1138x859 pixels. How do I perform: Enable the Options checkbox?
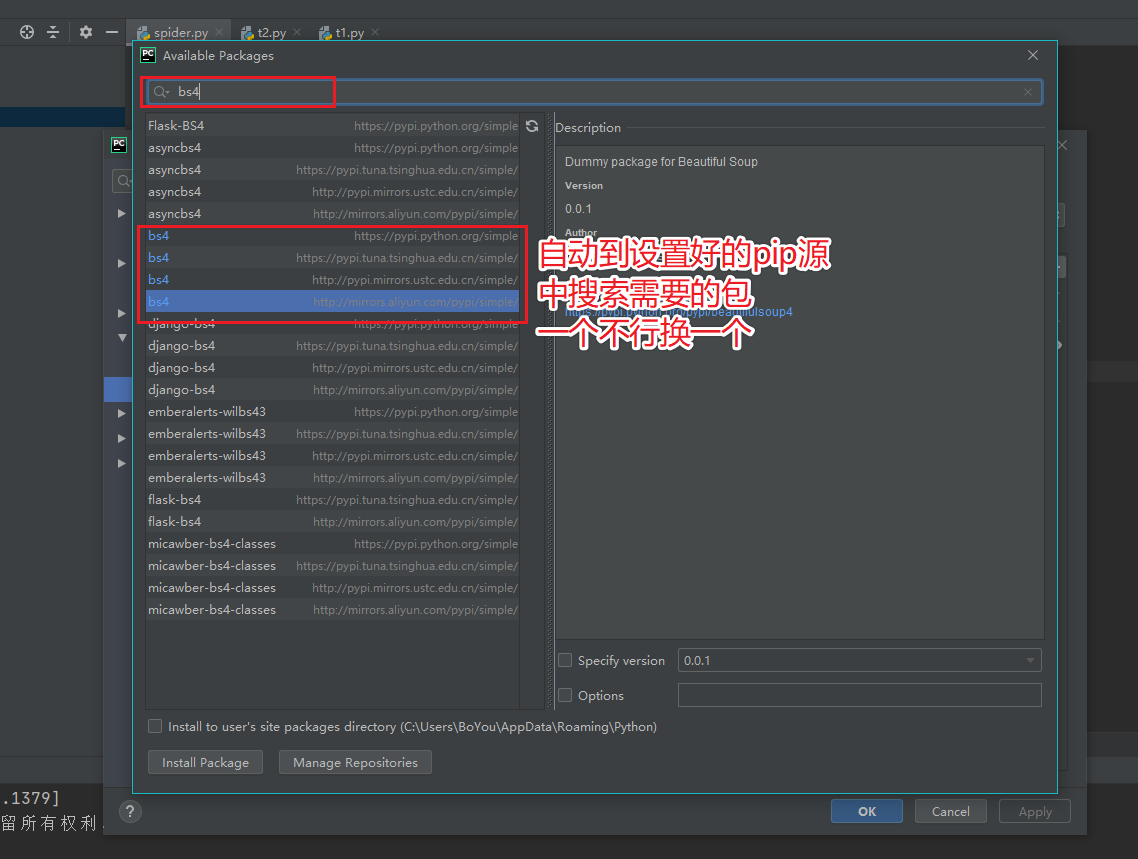tap(565, 695)
